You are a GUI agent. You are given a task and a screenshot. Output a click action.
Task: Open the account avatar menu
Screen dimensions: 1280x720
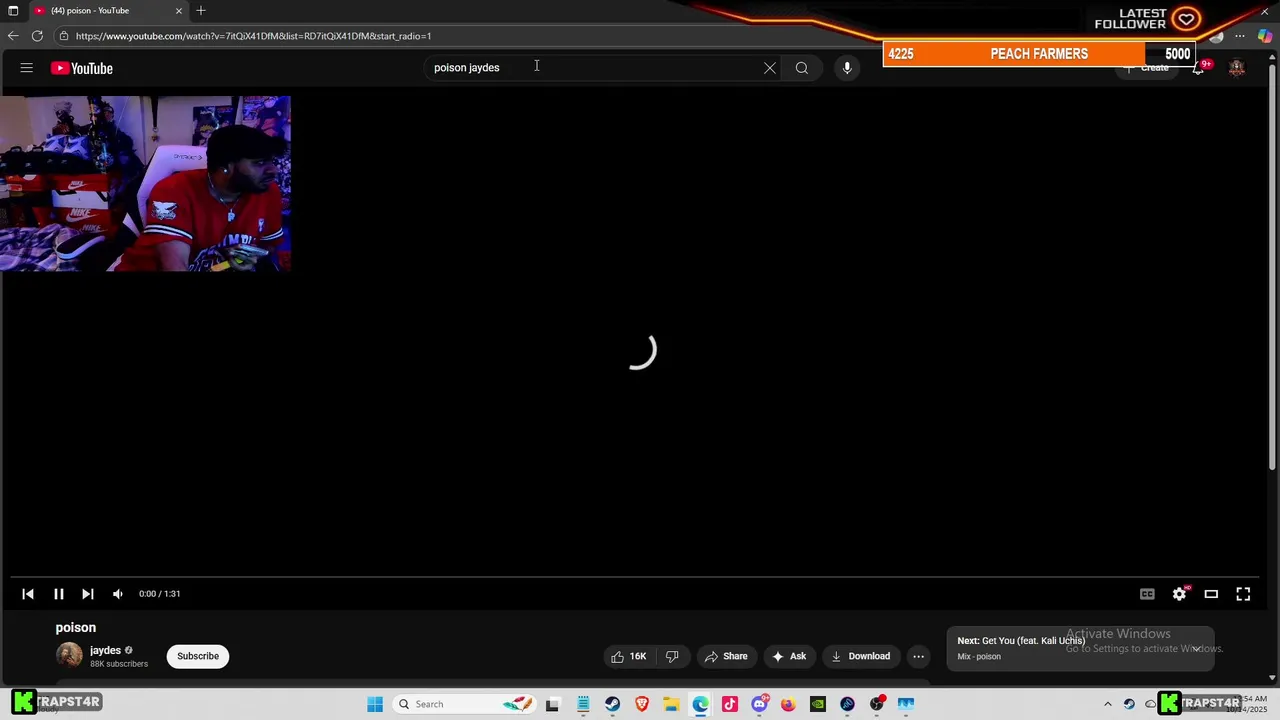click(x=1237, y=68)
